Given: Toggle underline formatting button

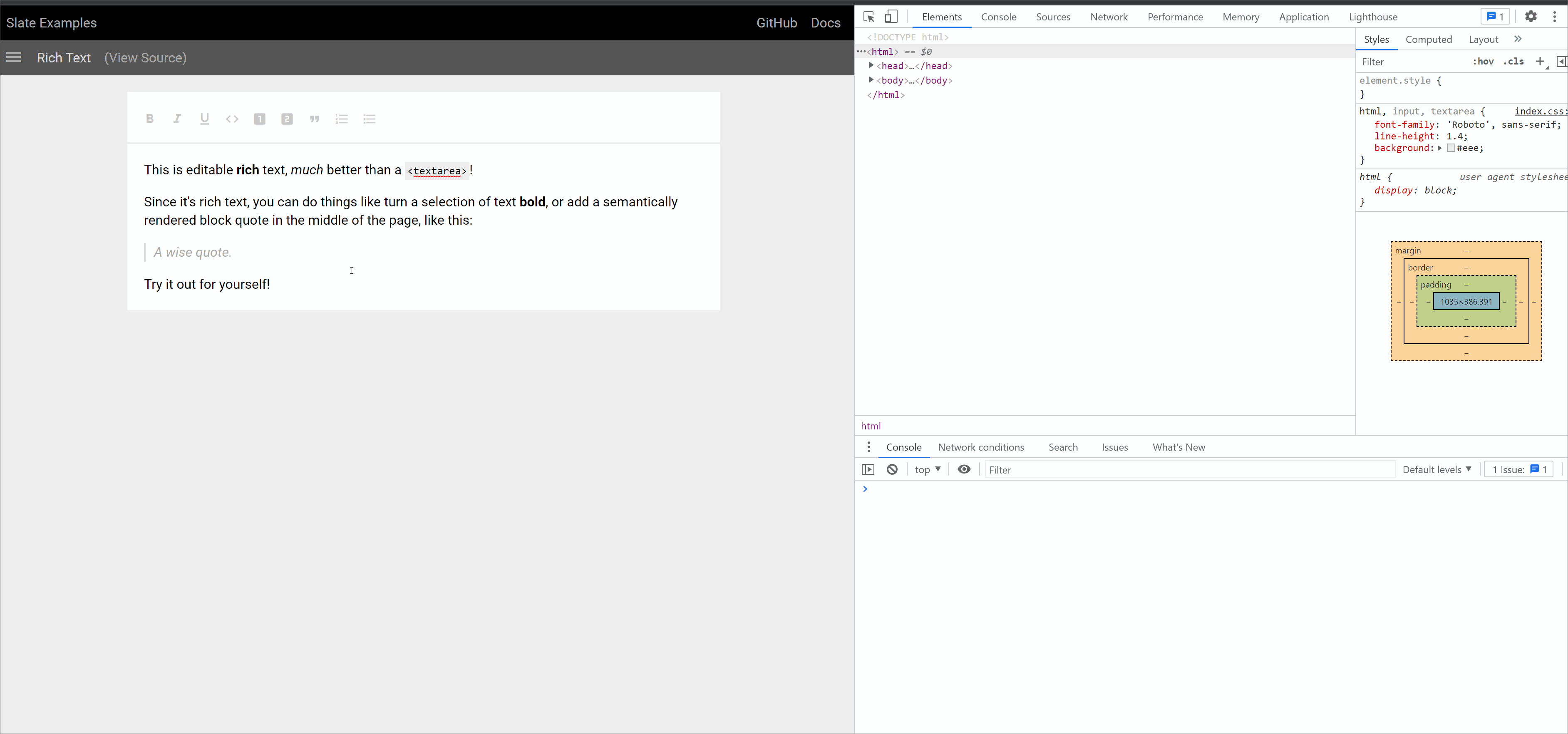Looking at the screenshot, I should pos(204,119).
